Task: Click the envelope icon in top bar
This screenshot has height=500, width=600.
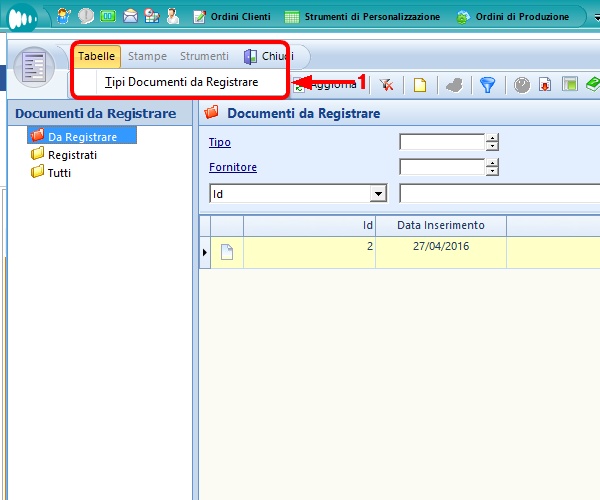Action: pos(130,17)
